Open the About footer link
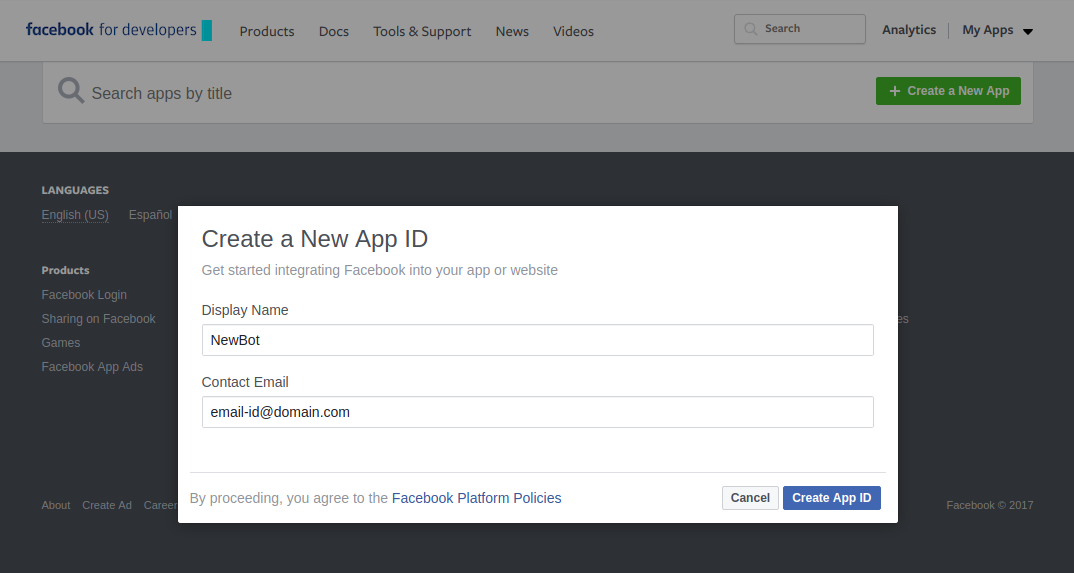Screen dimensions: 1074x573 [55, 505]
